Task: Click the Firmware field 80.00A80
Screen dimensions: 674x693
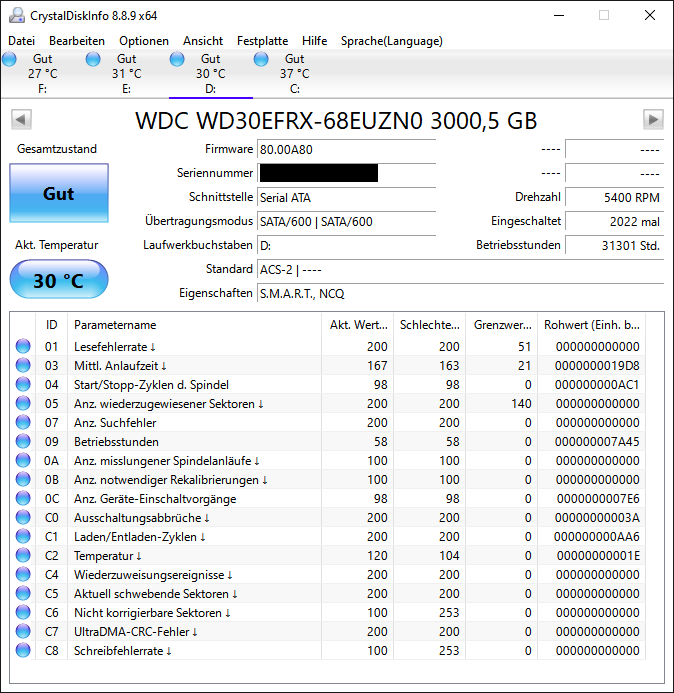Action: [347, 149]
